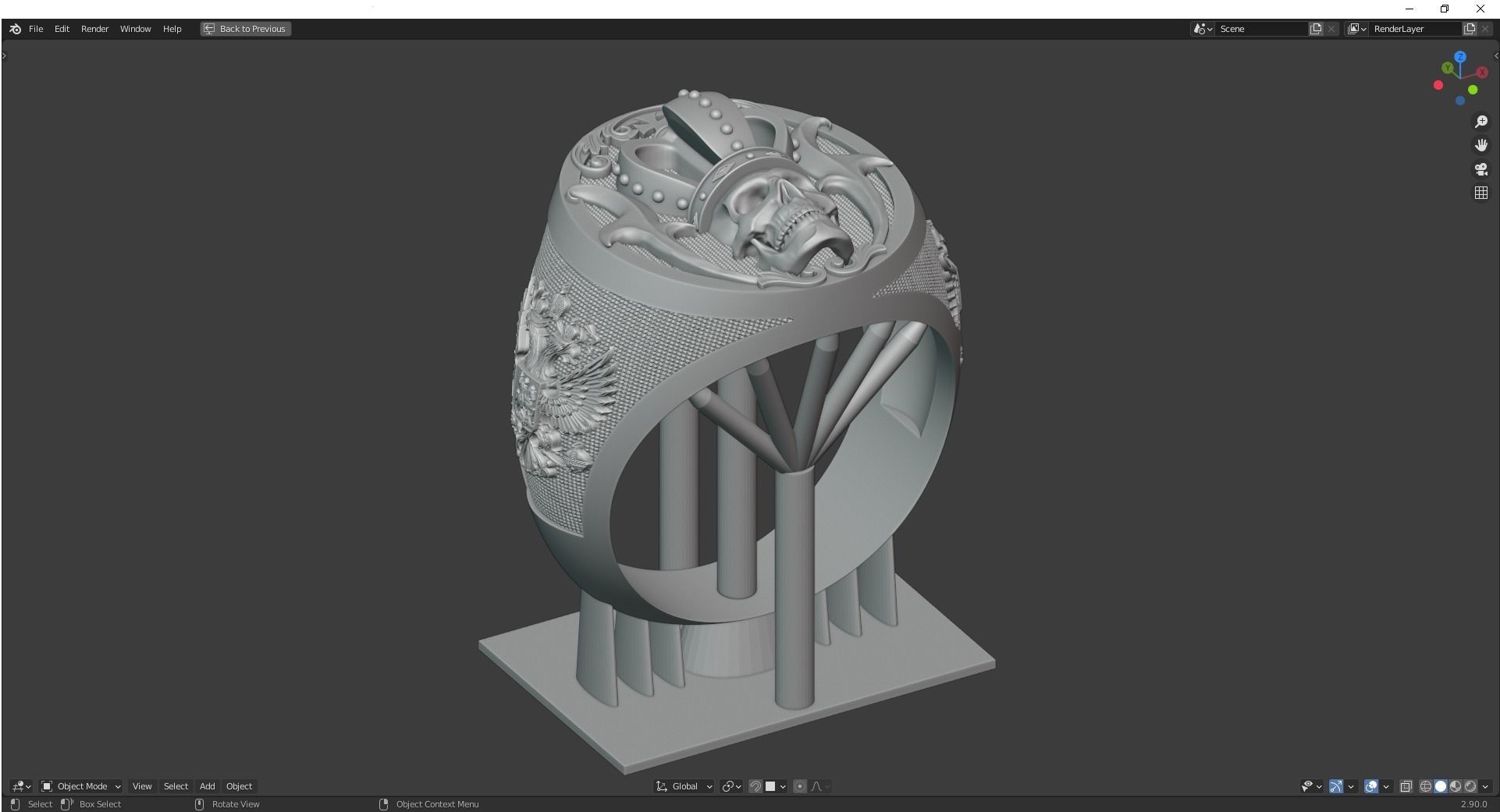Image resolution: width=1500 pixels, height=812 pixels.
Task: Open the Help menu
Action: pyautogui.click(x=172, y=29)
